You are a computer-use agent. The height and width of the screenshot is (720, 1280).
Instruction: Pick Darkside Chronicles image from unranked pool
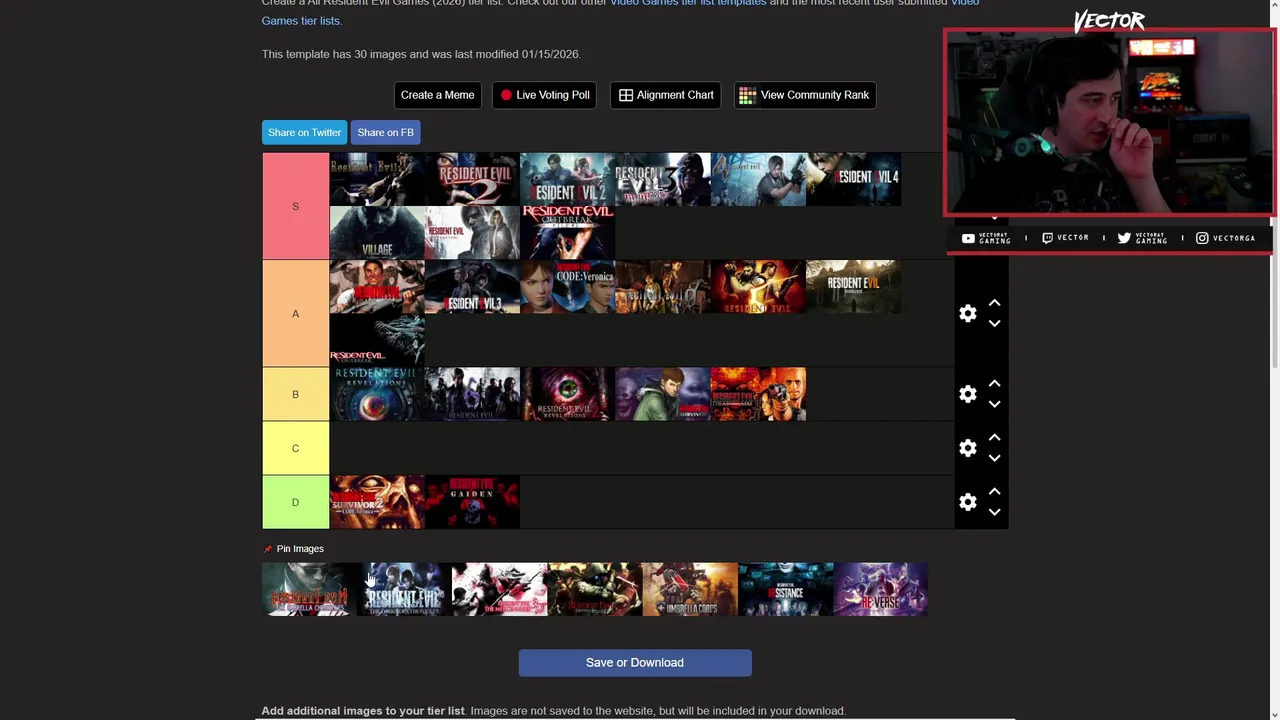[404, 589]
